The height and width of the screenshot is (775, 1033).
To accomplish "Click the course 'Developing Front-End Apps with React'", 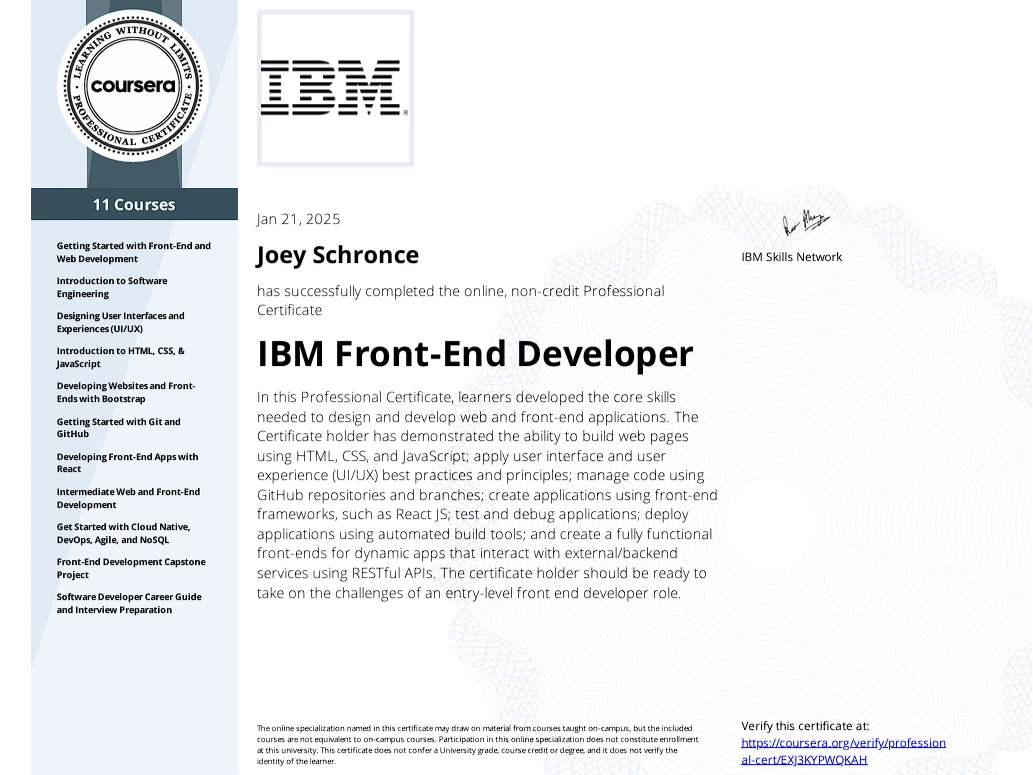I will pyautogui.click(x=127, y=462).
